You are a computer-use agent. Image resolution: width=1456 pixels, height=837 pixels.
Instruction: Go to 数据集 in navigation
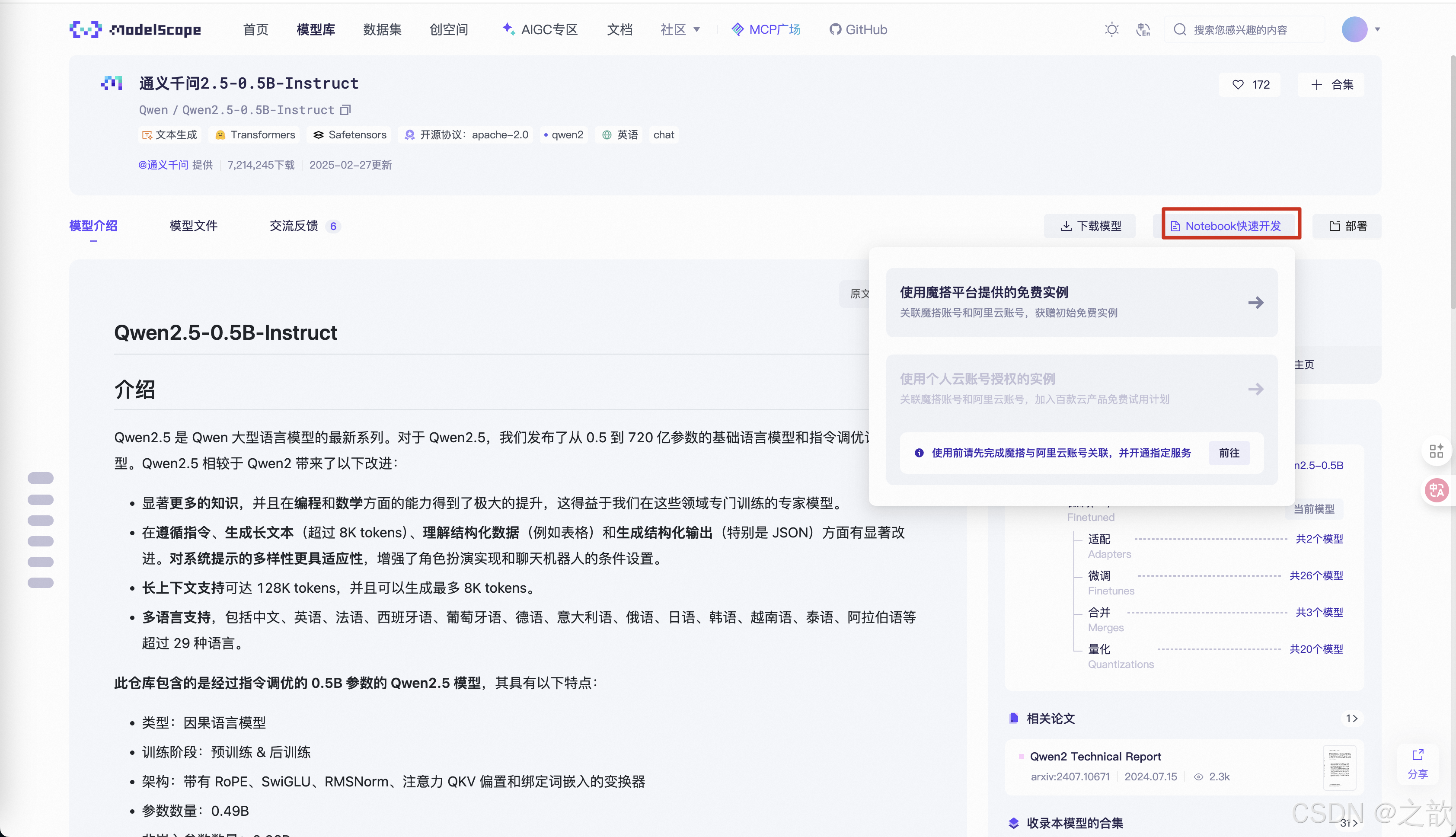pos(382,29)
